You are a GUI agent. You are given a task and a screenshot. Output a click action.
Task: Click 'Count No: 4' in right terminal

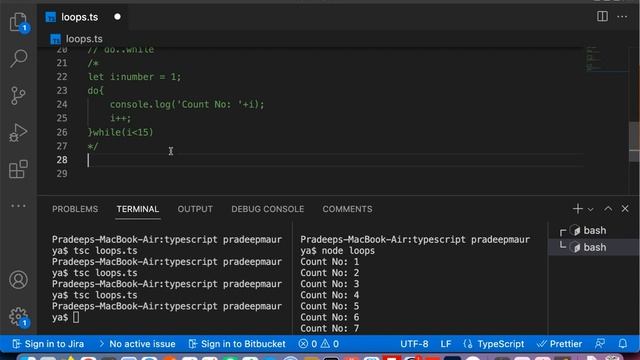click(329, 295)
